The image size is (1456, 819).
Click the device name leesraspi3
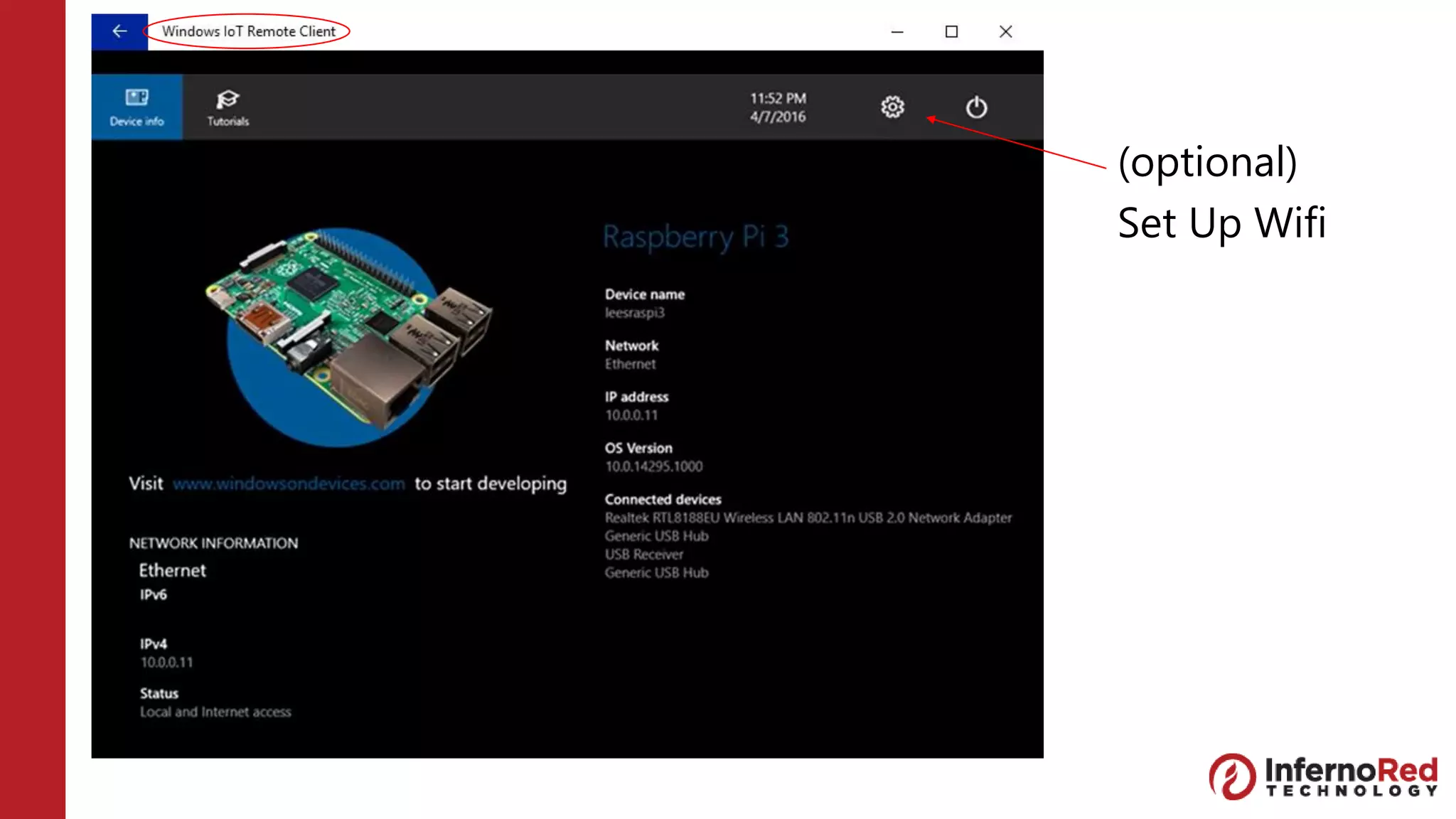634,313
